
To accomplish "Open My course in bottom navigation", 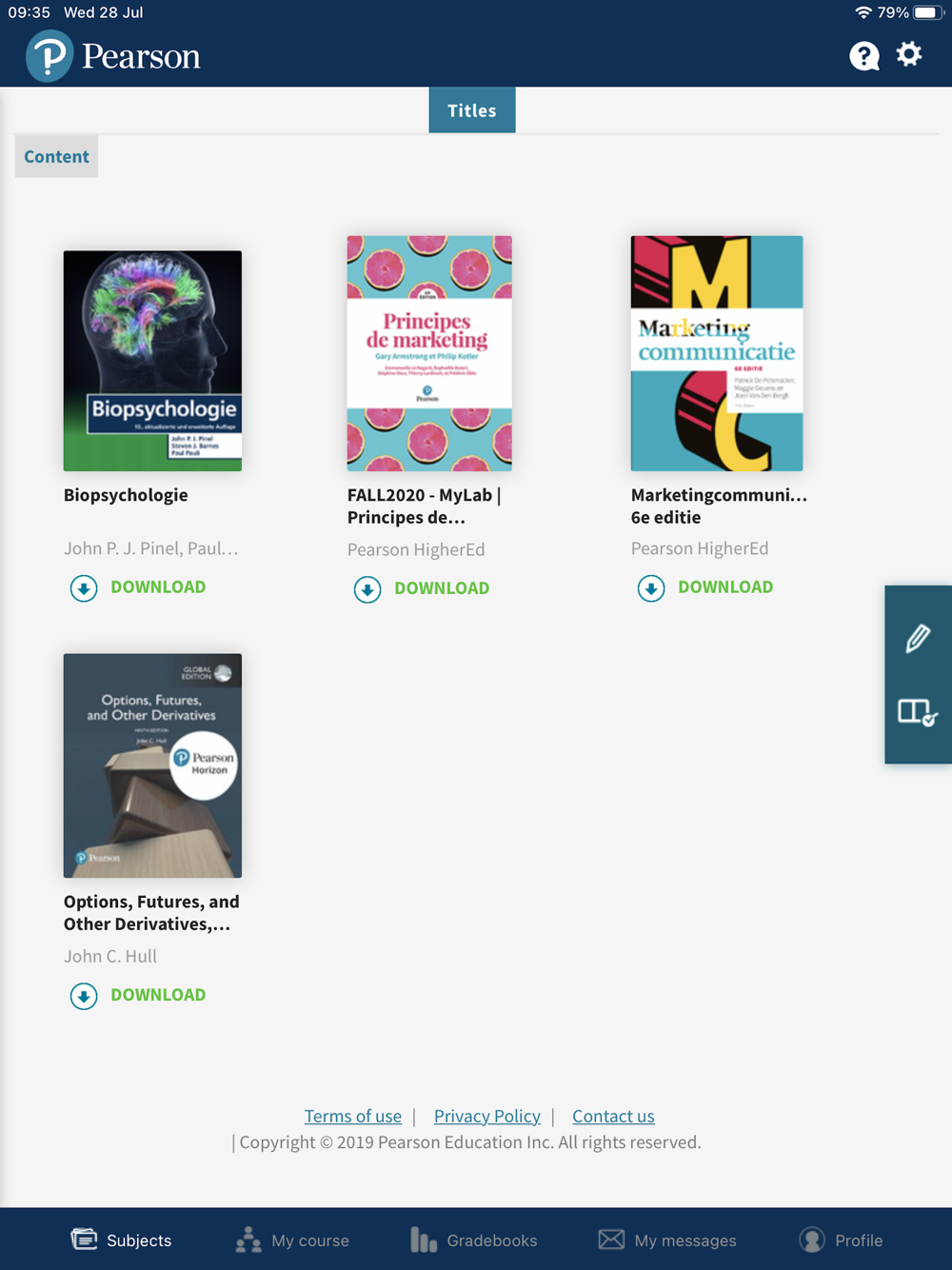I will pyautogui.click(x=292, y=1240).
